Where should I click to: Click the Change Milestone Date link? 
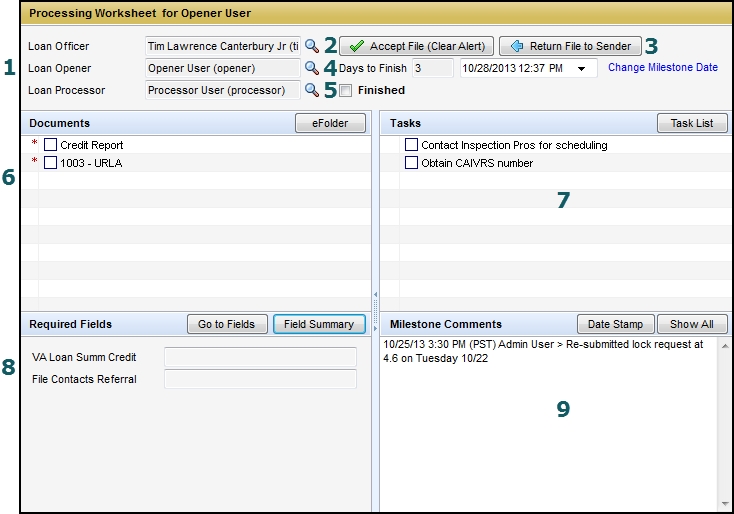tap(662, 68)
